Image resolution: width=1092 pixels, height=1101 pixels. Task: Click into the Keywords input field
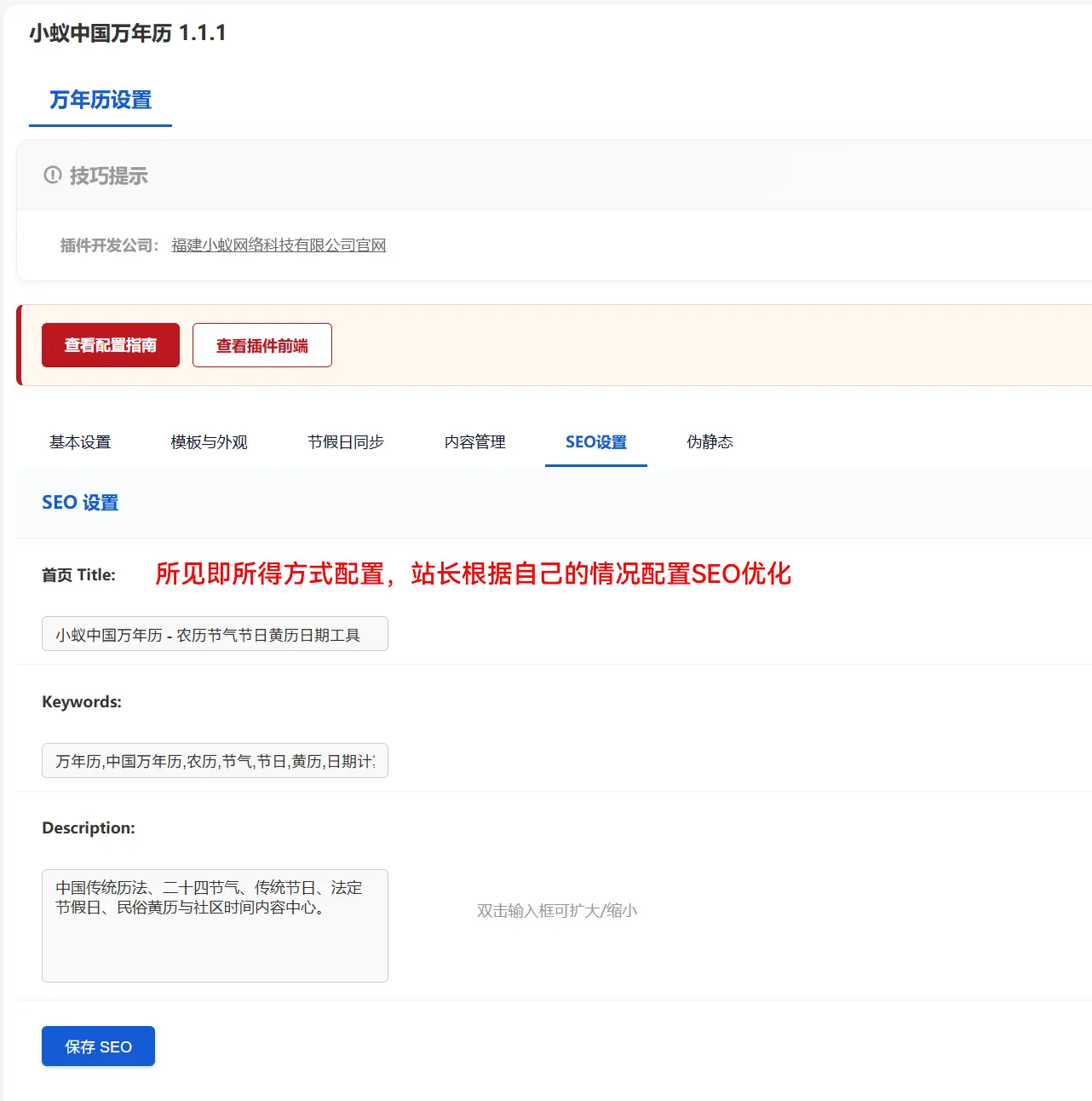pyautogui.click(x=215, y=761)
